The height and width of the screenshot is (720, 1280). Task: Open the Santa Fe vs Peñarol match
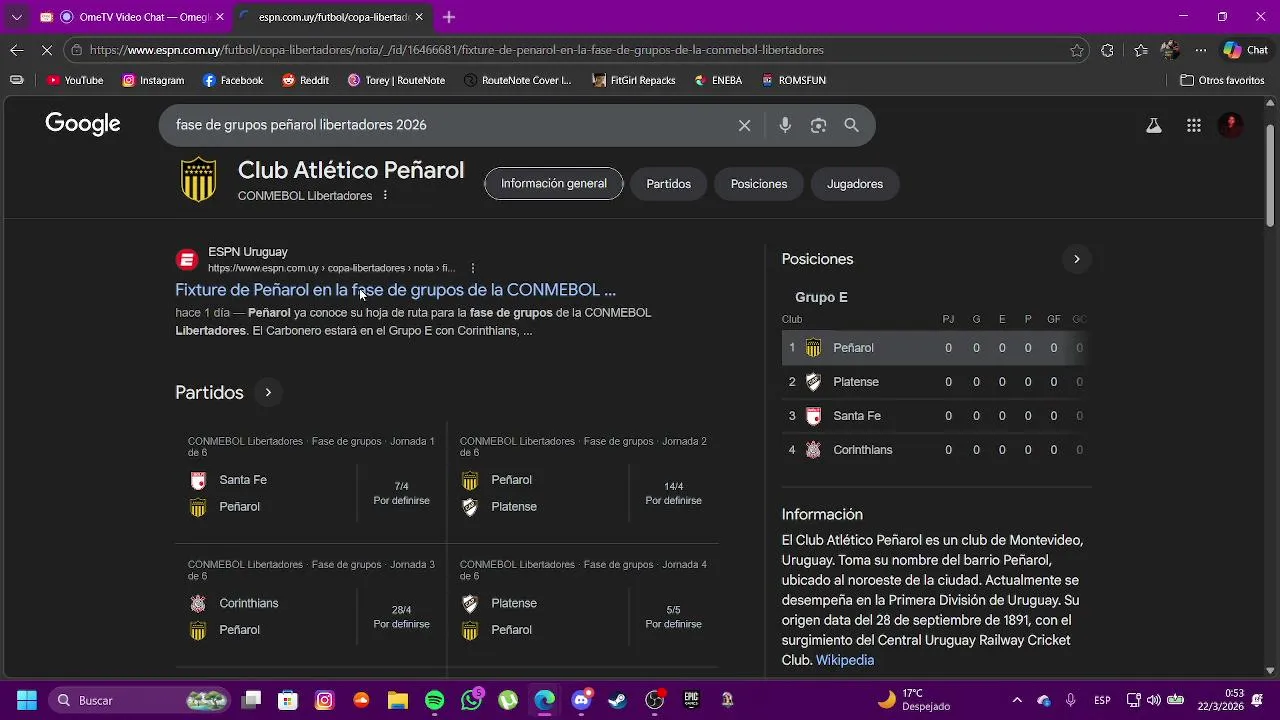click(311, 482)
